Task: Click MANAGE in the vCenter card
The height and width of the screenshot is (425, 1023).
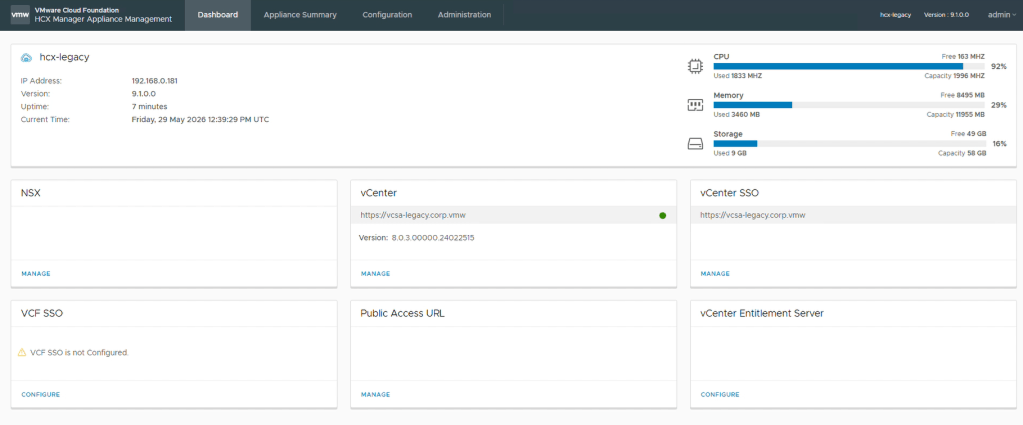Action: tap(375, 274)
